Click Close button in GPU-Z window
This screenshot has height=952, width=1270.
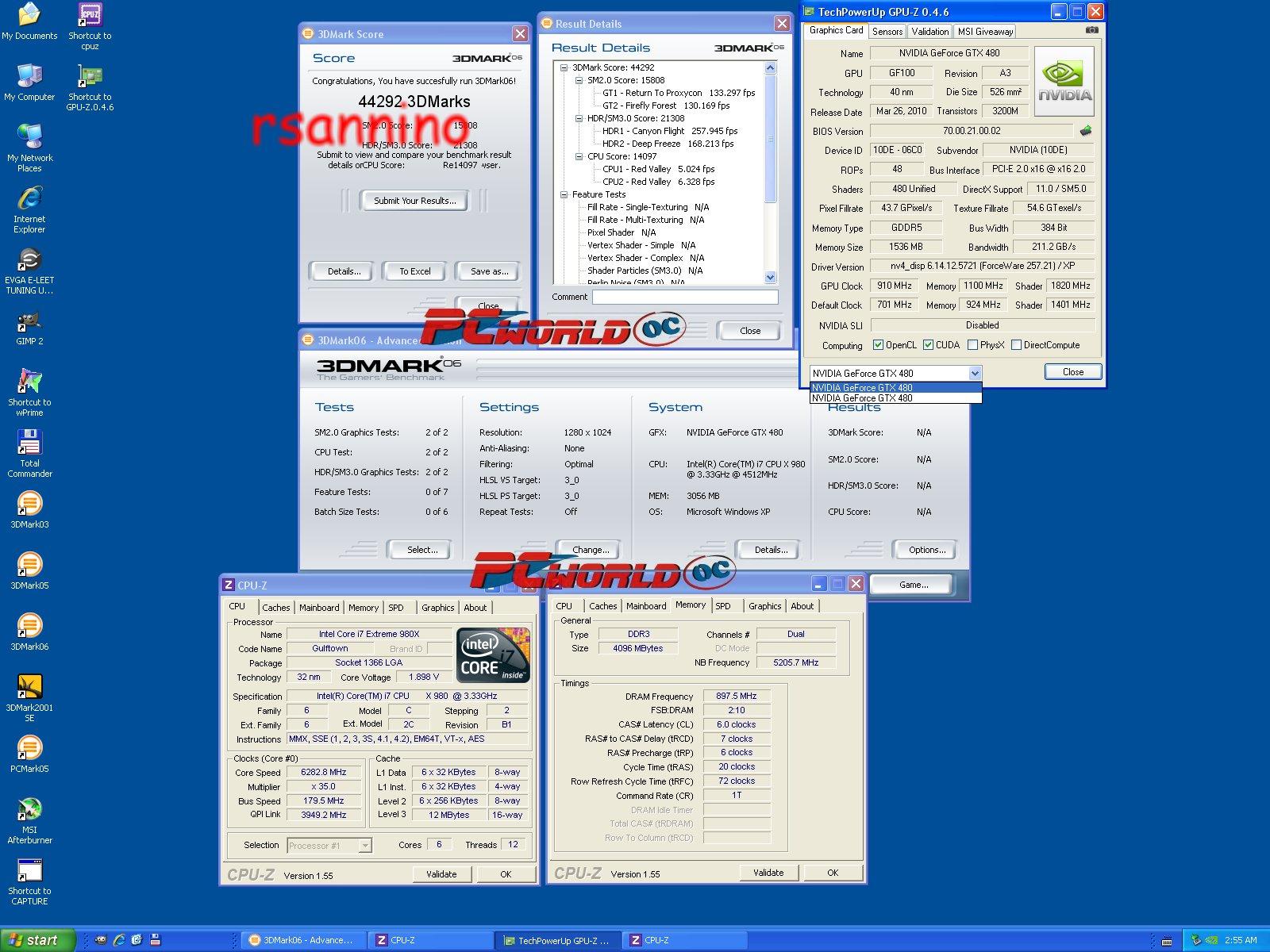[x=1072, y=372]
